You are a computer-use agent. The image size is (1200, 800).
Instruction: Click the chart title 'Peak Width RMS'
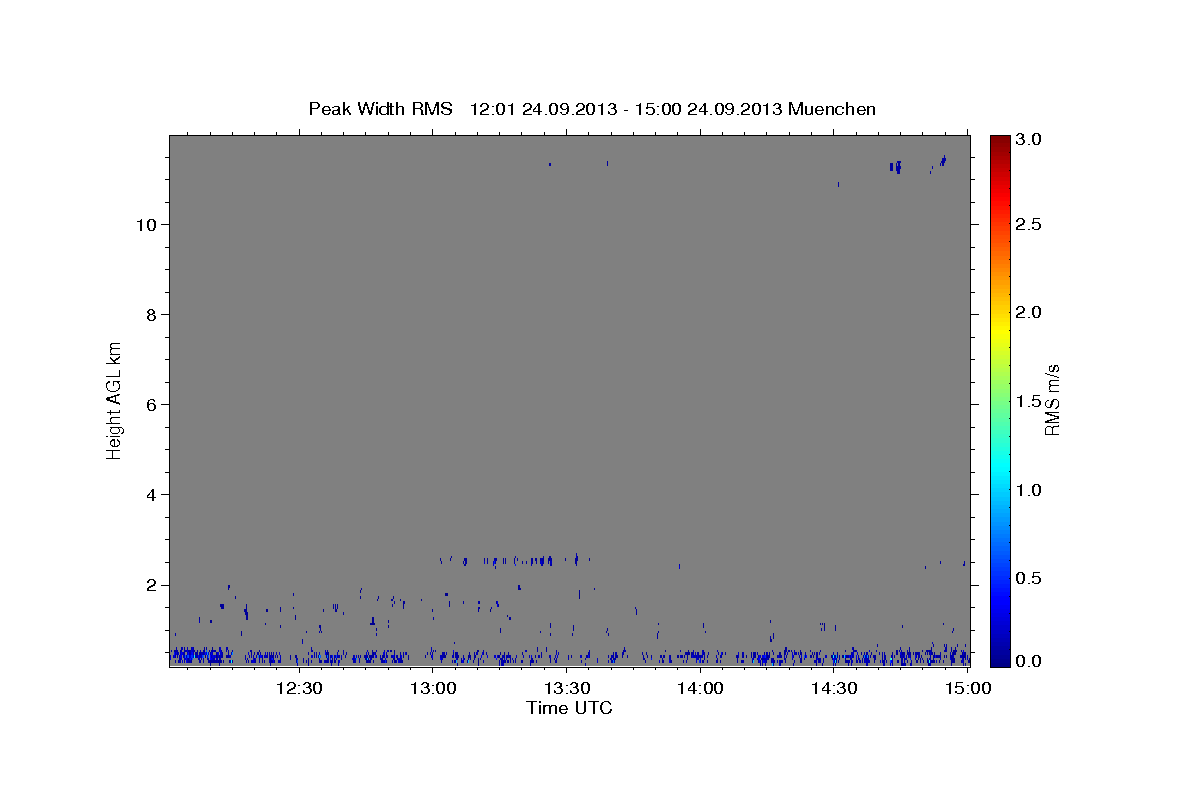click(x=380, y=109)
